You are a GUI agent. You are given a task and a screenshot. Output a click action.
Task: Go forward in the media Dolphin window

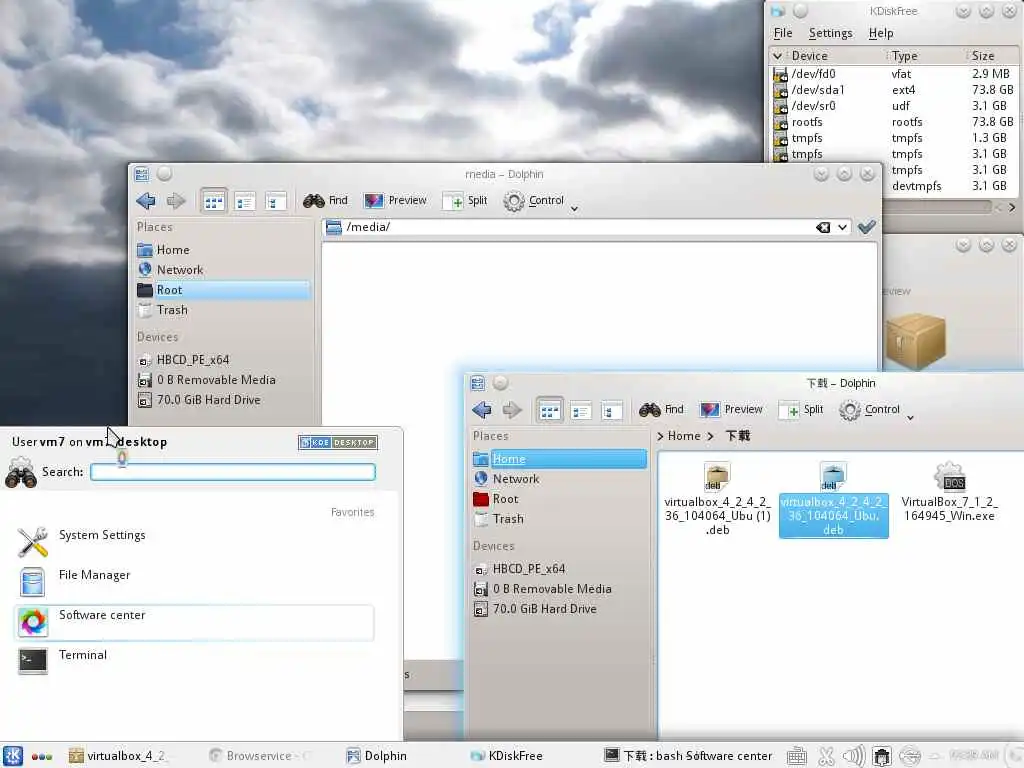click(x=176, y=201)
